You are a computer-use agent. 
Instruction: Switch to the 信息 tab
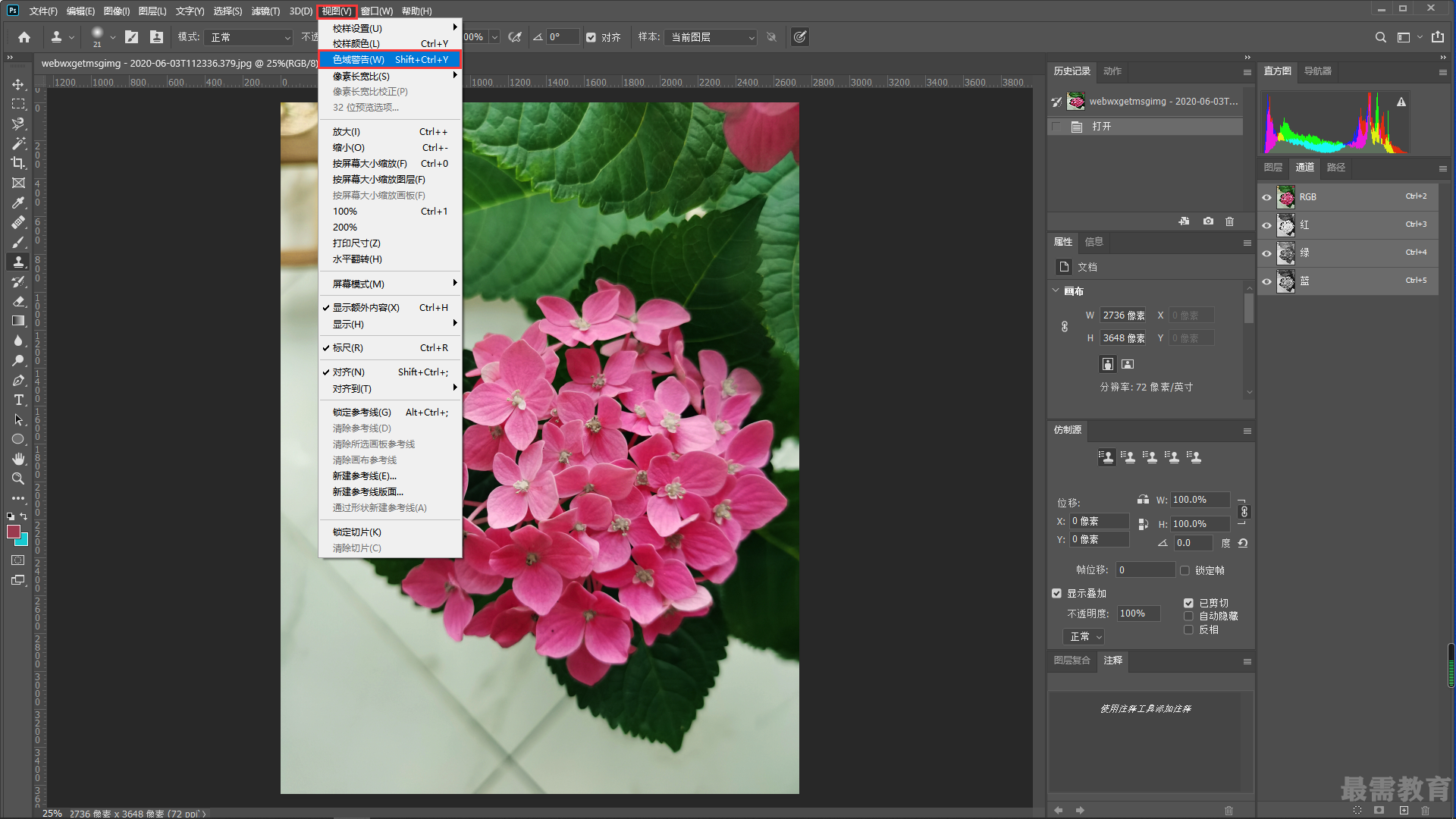pos(1094,241)
